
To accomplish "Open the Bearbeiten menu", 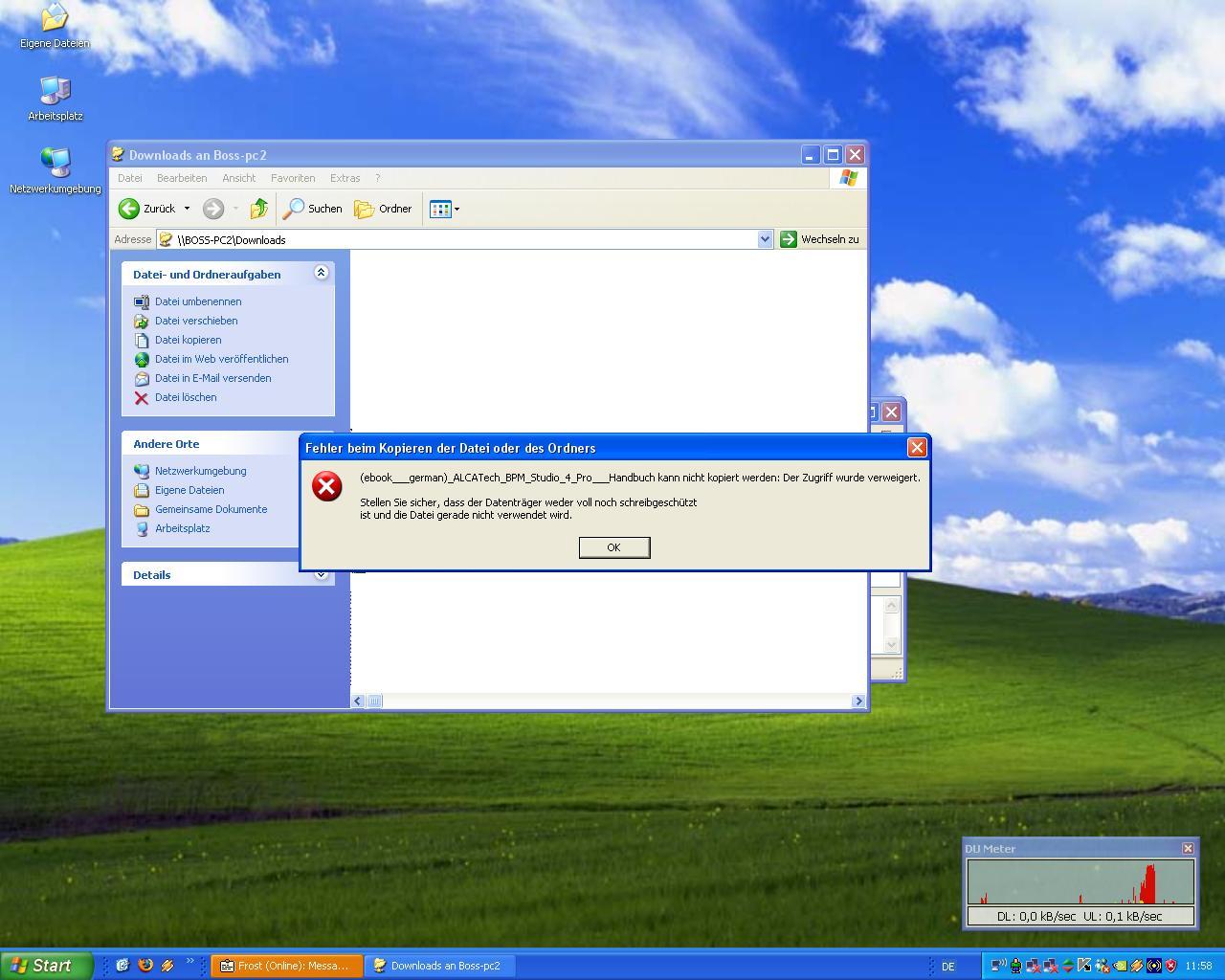I will point(182,178).
